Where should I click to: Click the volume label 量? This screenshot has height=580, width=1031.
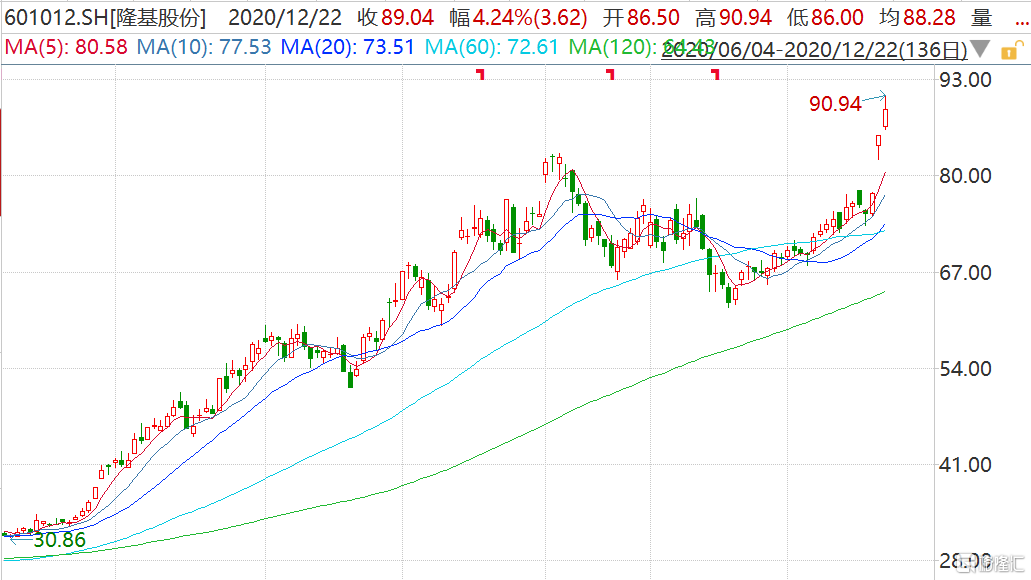pos(981,18)
